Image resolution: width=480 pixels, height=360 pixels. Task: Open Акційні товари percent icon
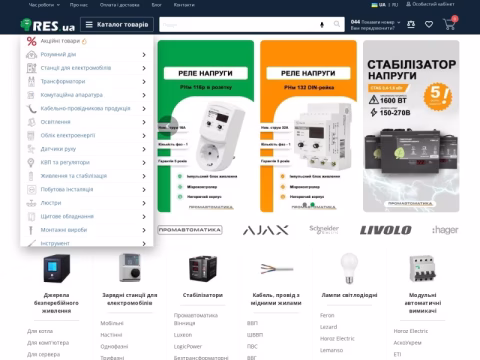pos(31,41)
